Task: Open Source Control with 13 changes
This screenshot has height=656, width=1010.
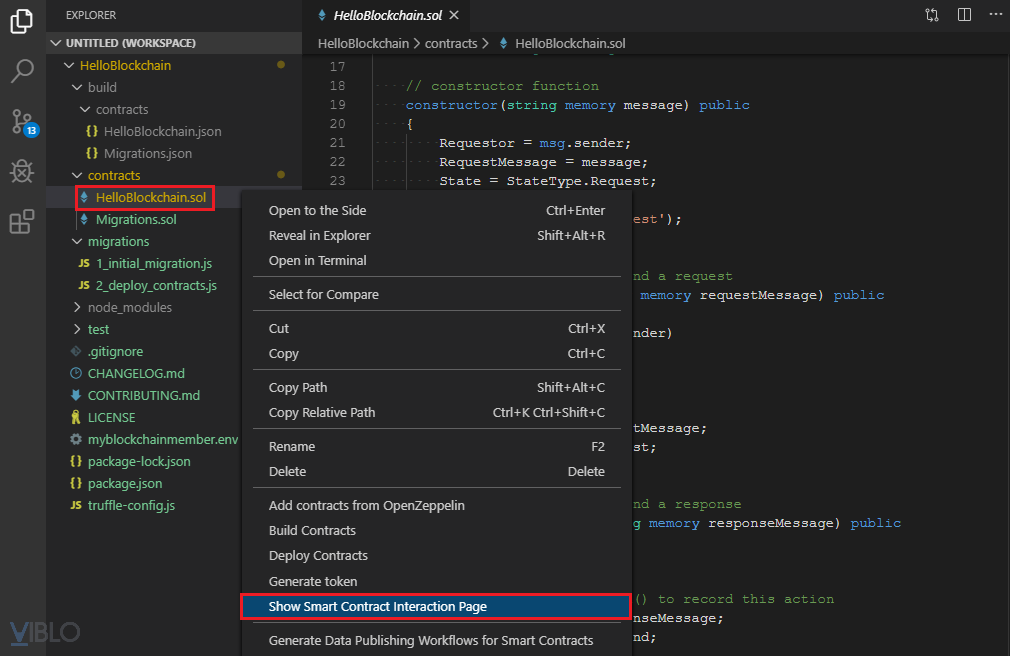Action: pyautogui.click(x=22, y=122)
